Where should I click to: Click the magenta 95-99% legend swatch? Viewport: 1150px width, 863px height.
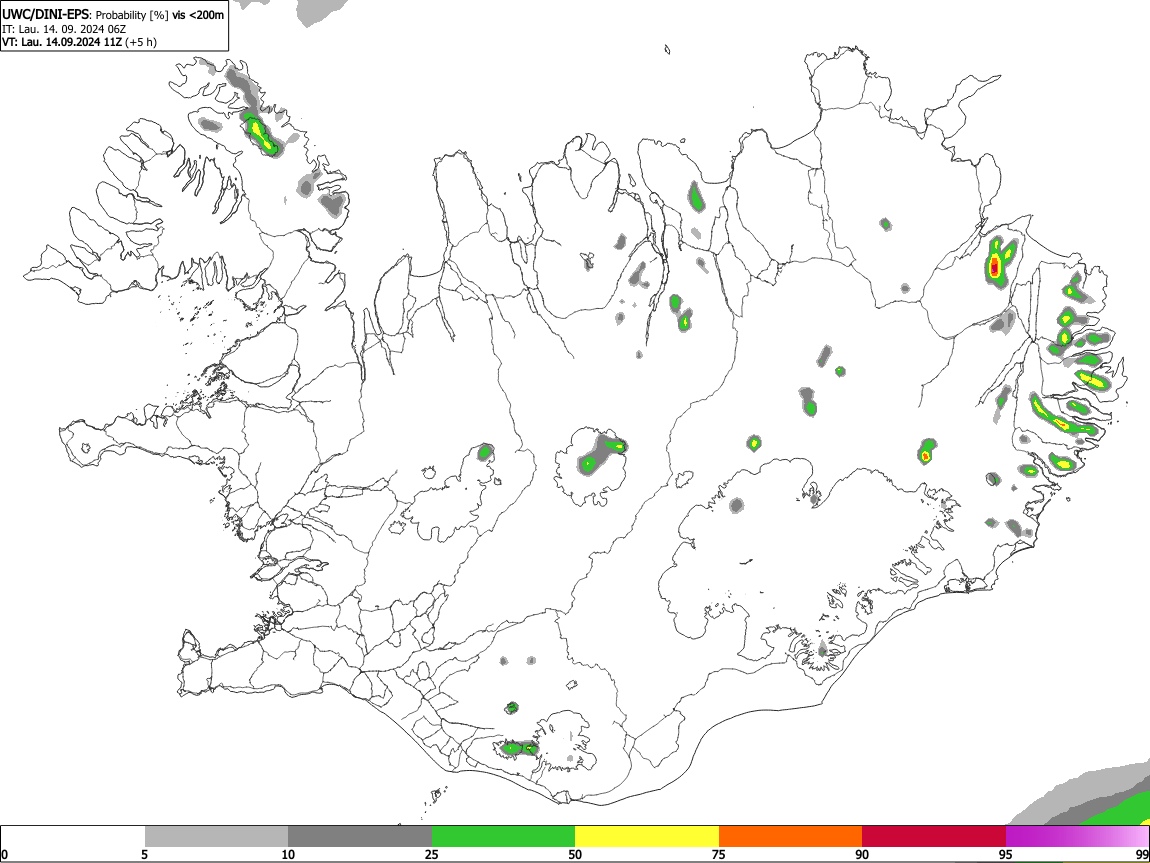pyautogui.click(x=1077, y=836)
